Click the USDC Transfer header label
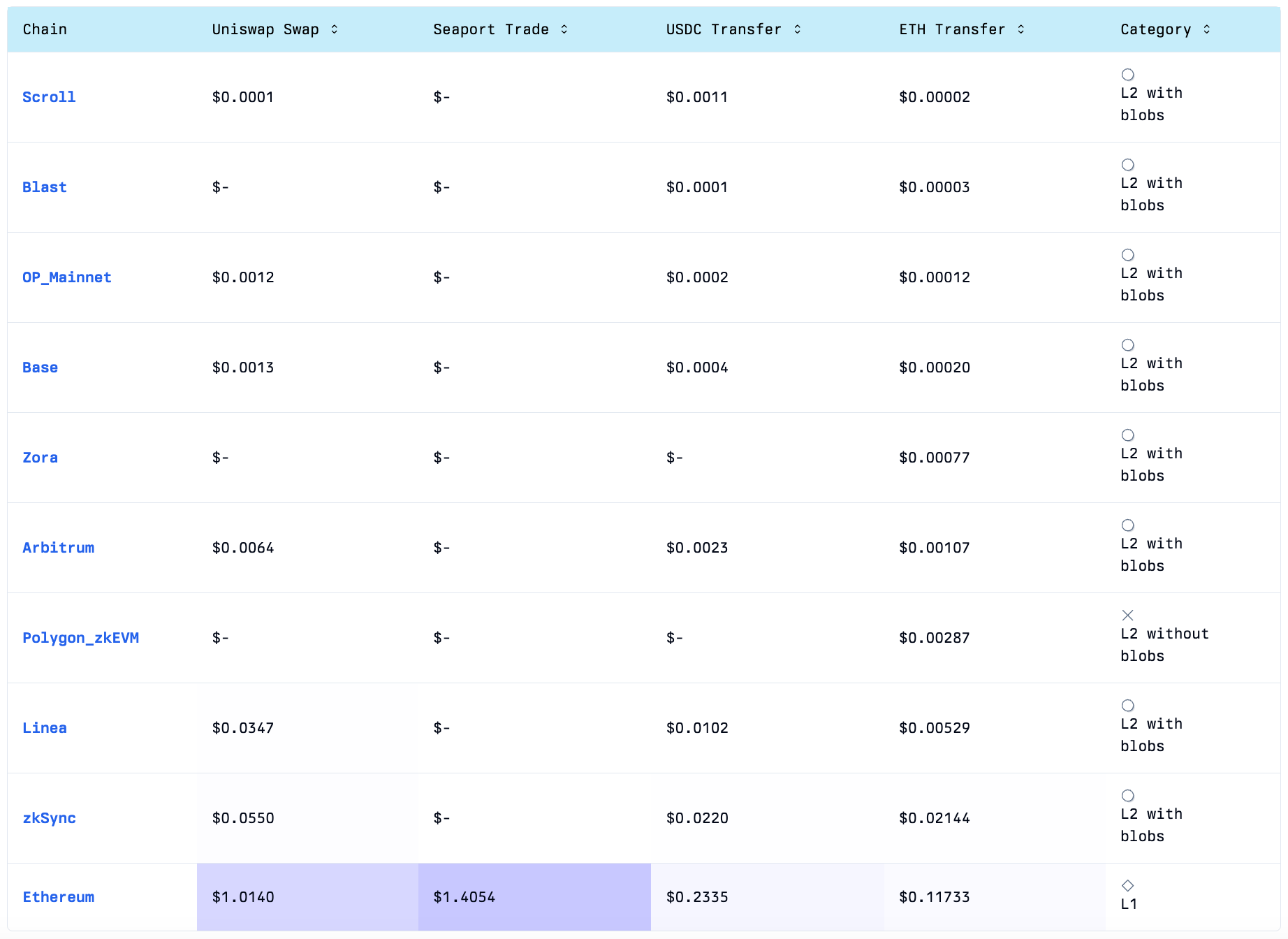1288x939 pixels. click(724, 29)
